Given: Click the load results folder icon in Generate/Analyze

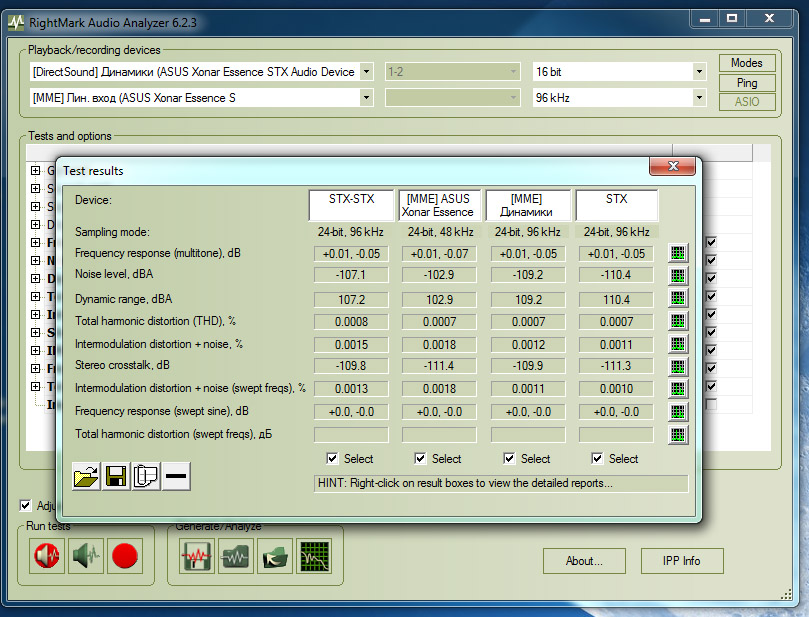Looking at the screenshot, I should point(275,556).
